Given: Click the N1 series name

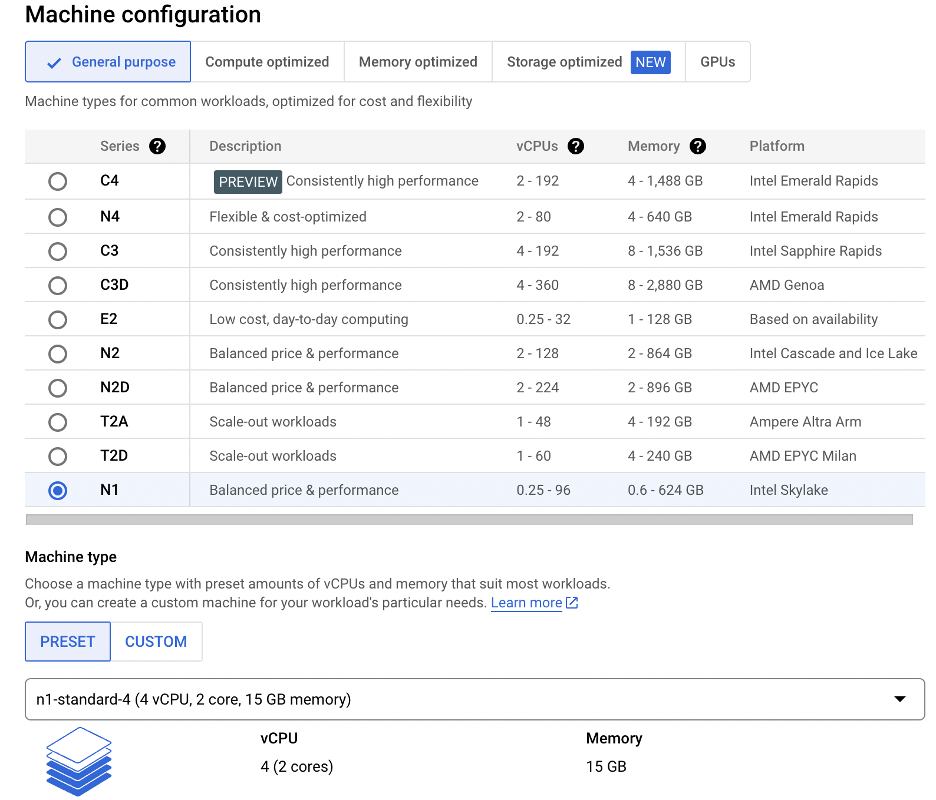Looking at the screenshot, I should click(x=109, y=490).
